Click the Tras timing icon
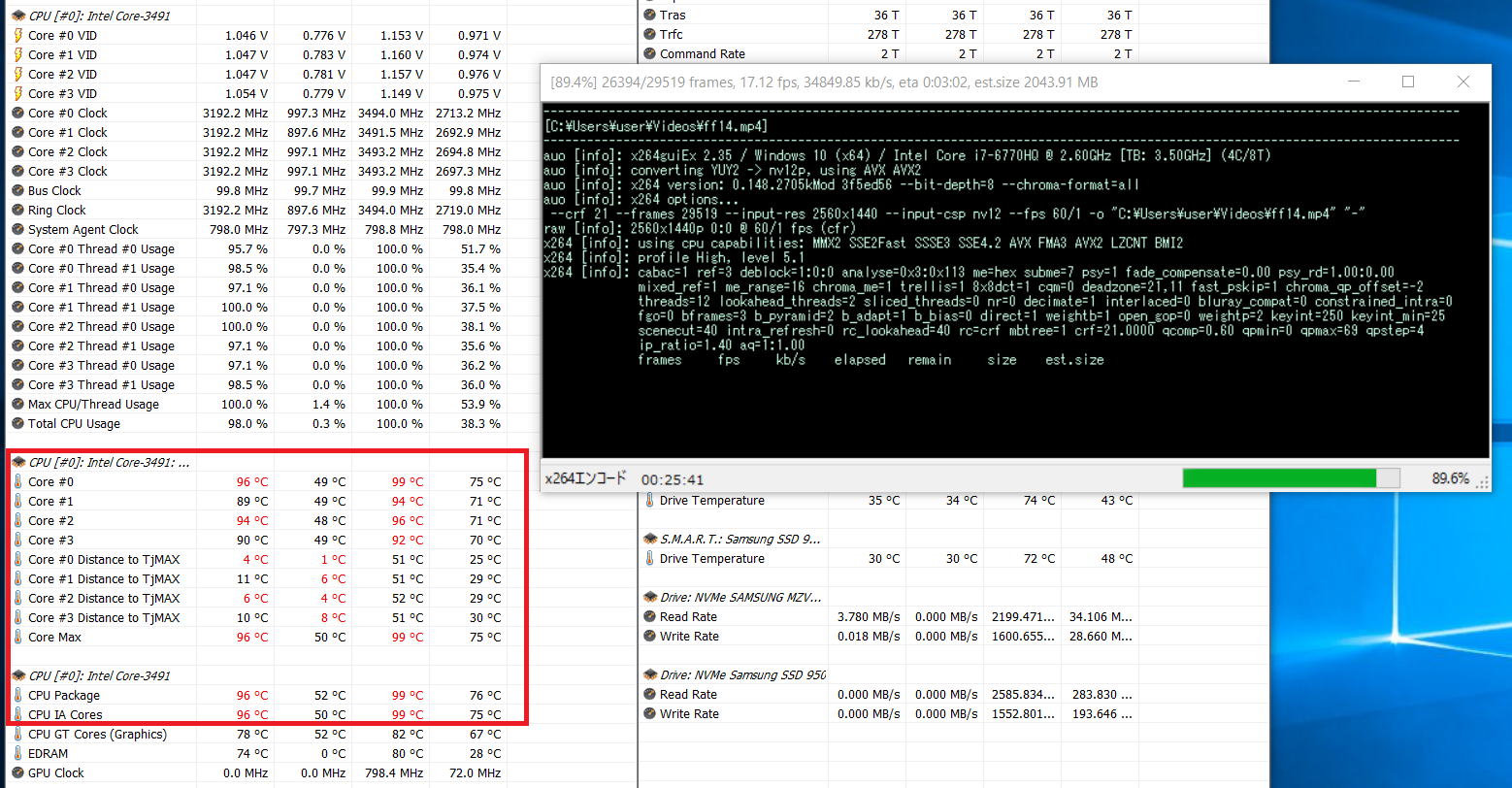Viewport: 1512px width, 788px height. point(649,15)
